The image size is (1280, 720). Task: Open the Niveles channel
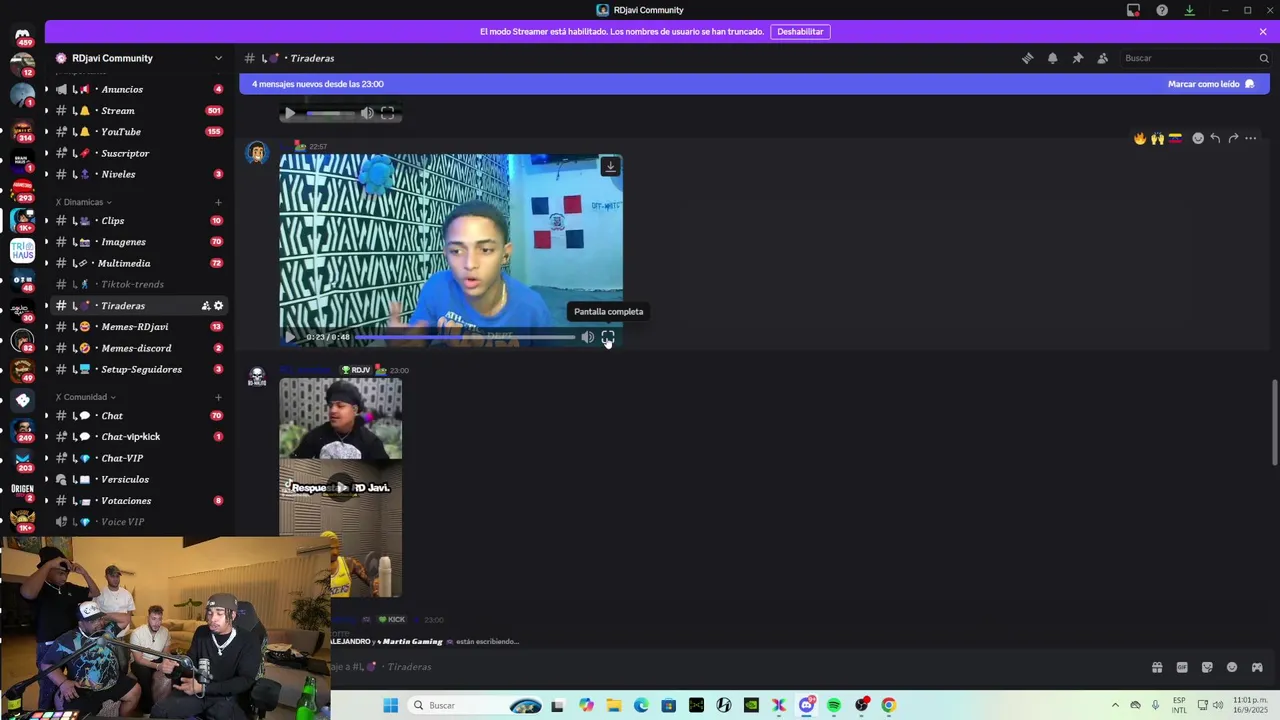118,174
